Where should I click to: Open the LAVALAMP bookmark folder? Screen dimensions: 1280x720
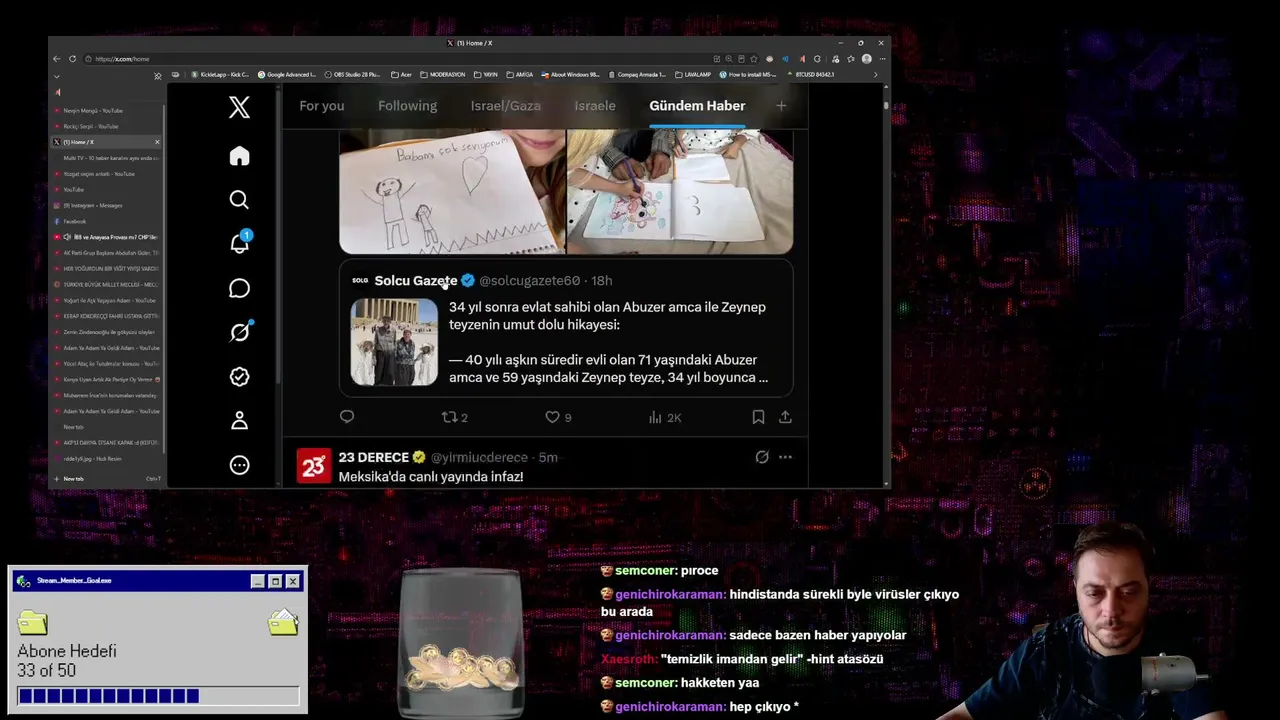[x=693, y=75]
